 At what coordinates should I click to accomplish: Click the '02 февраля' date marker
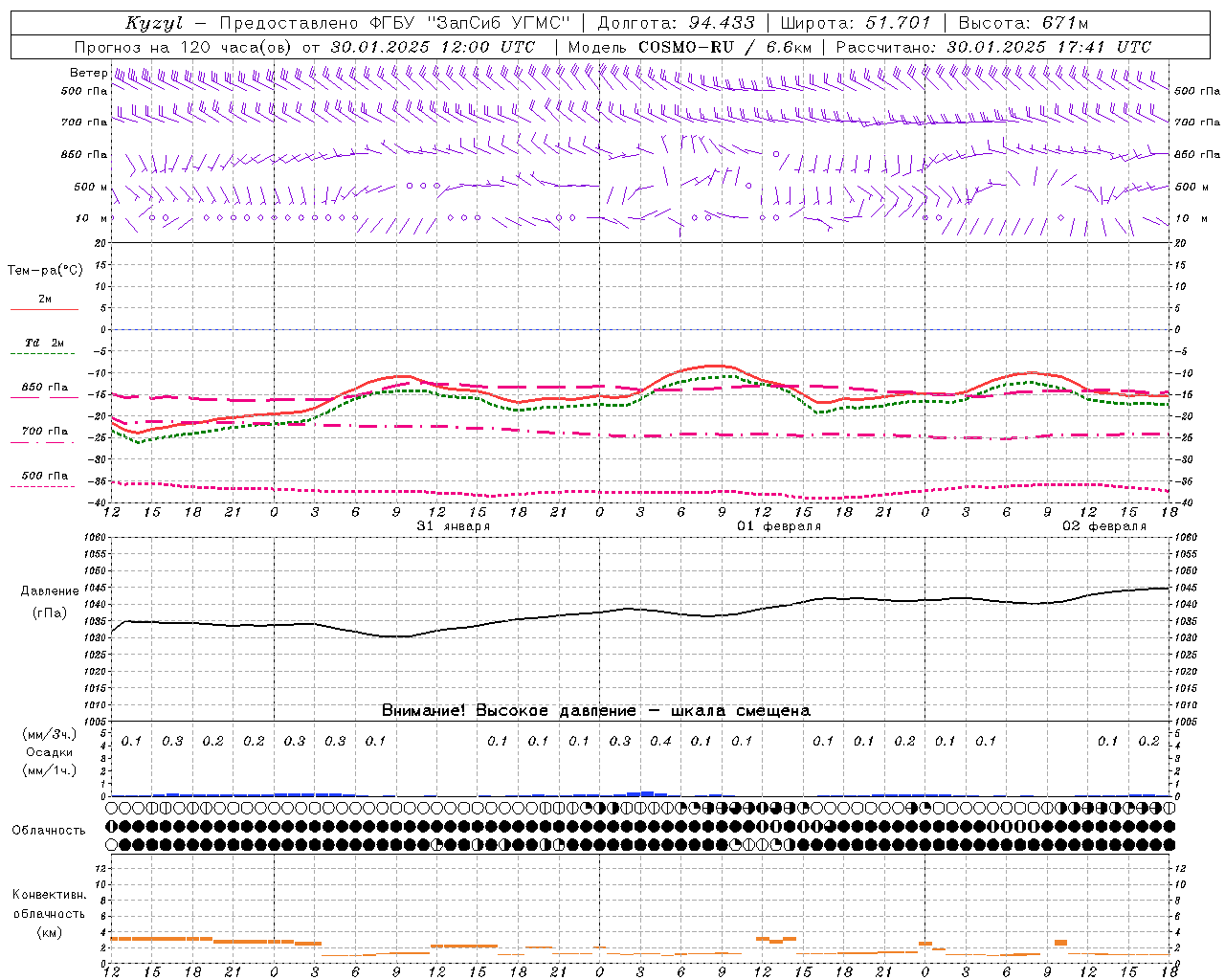coord(1103,526)
